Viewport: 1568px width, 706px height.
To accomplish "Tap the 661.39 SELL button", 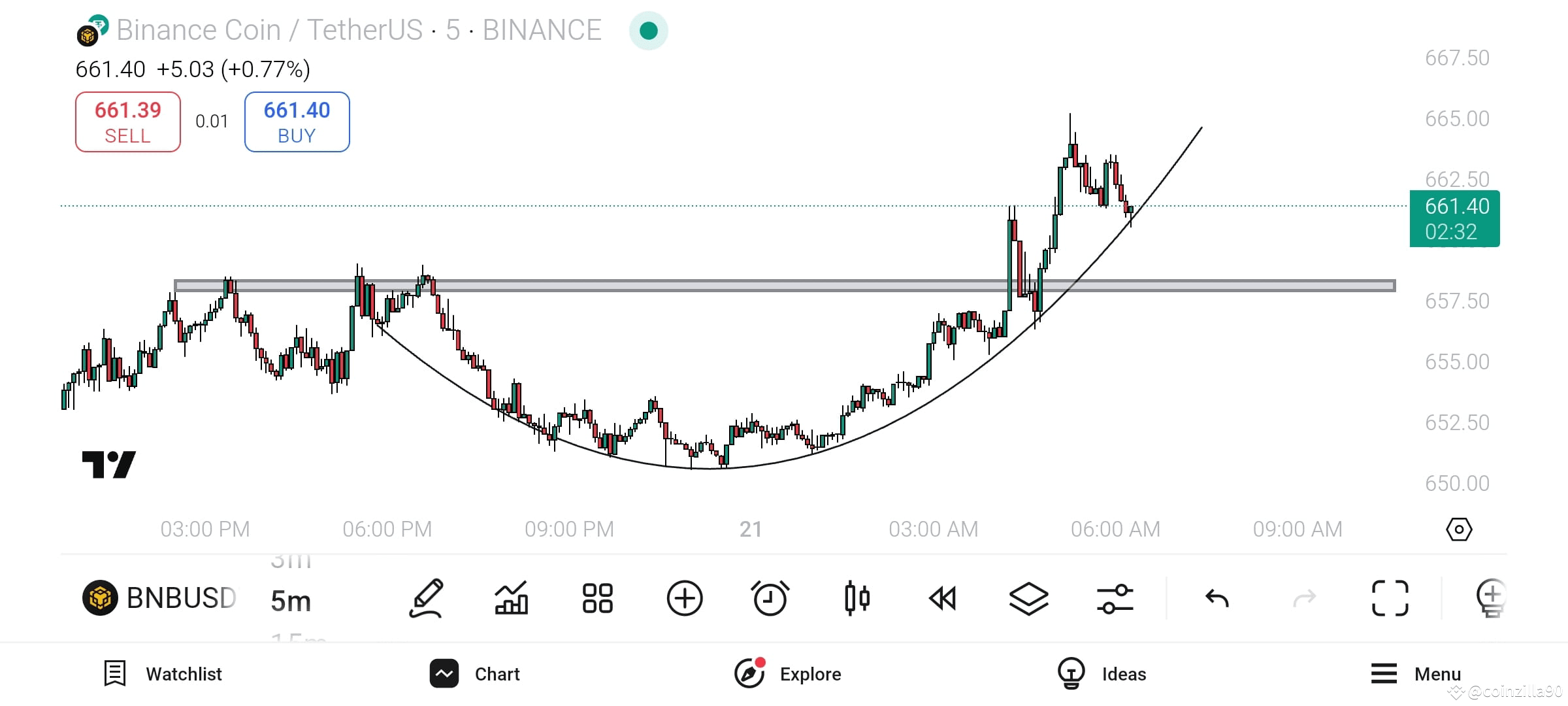I will 128,122.
